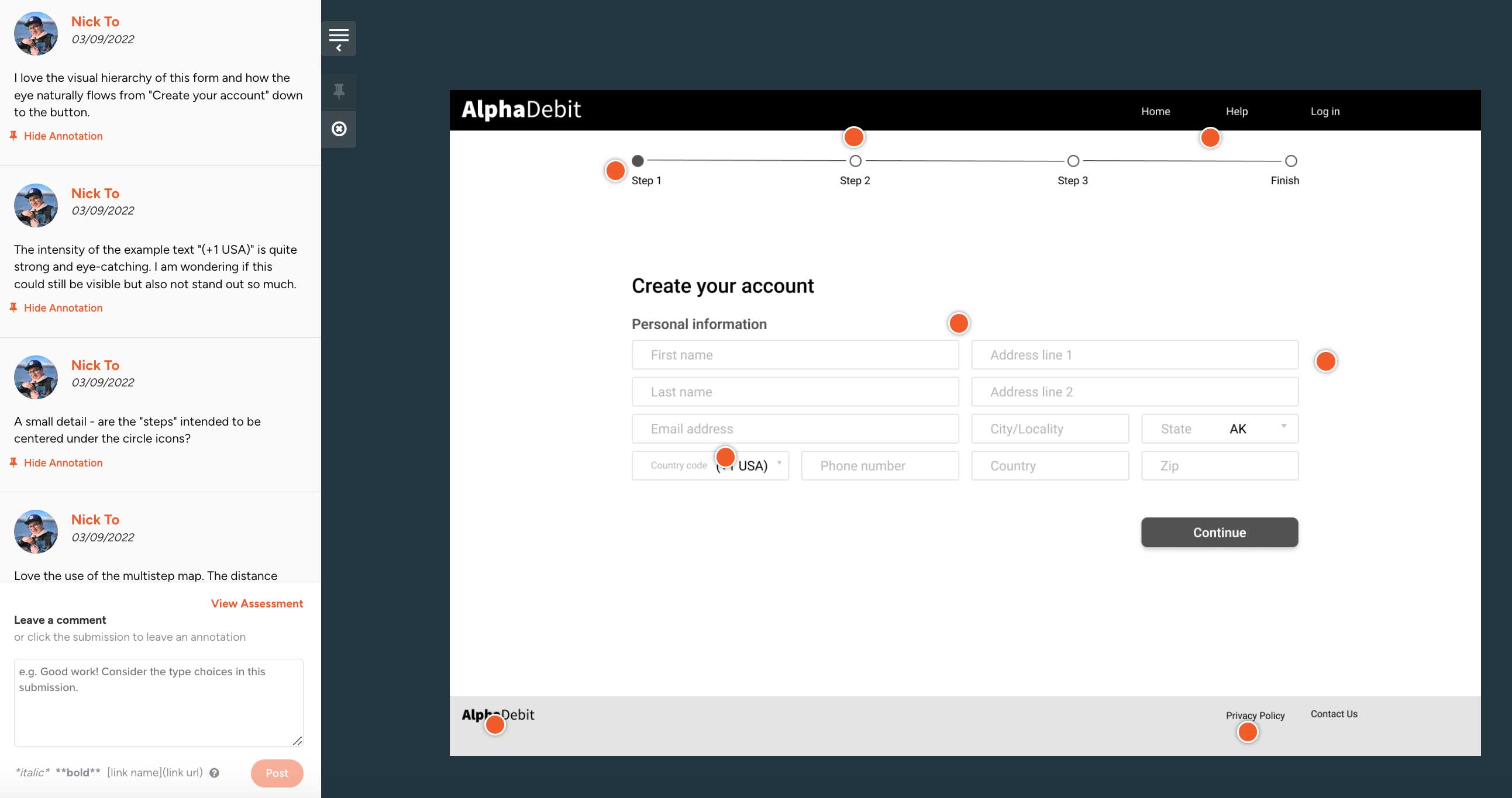Click the annotation dot above Step 2

point(853,137)
